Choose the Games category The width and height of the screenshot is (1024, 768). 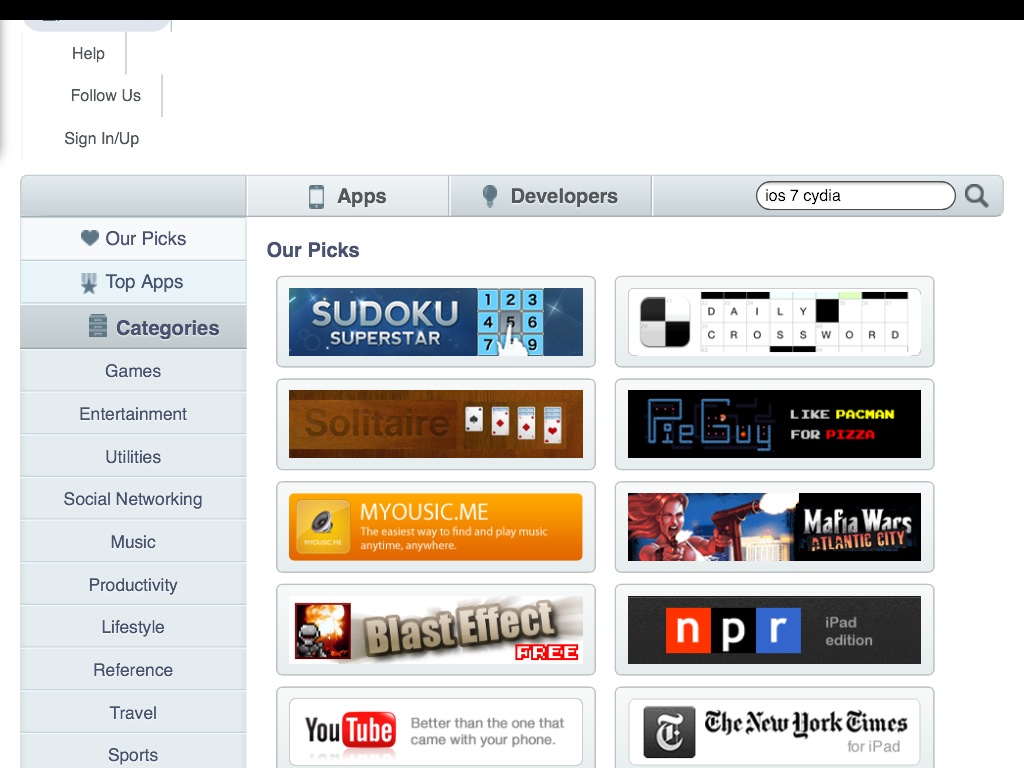coord(133,371)
